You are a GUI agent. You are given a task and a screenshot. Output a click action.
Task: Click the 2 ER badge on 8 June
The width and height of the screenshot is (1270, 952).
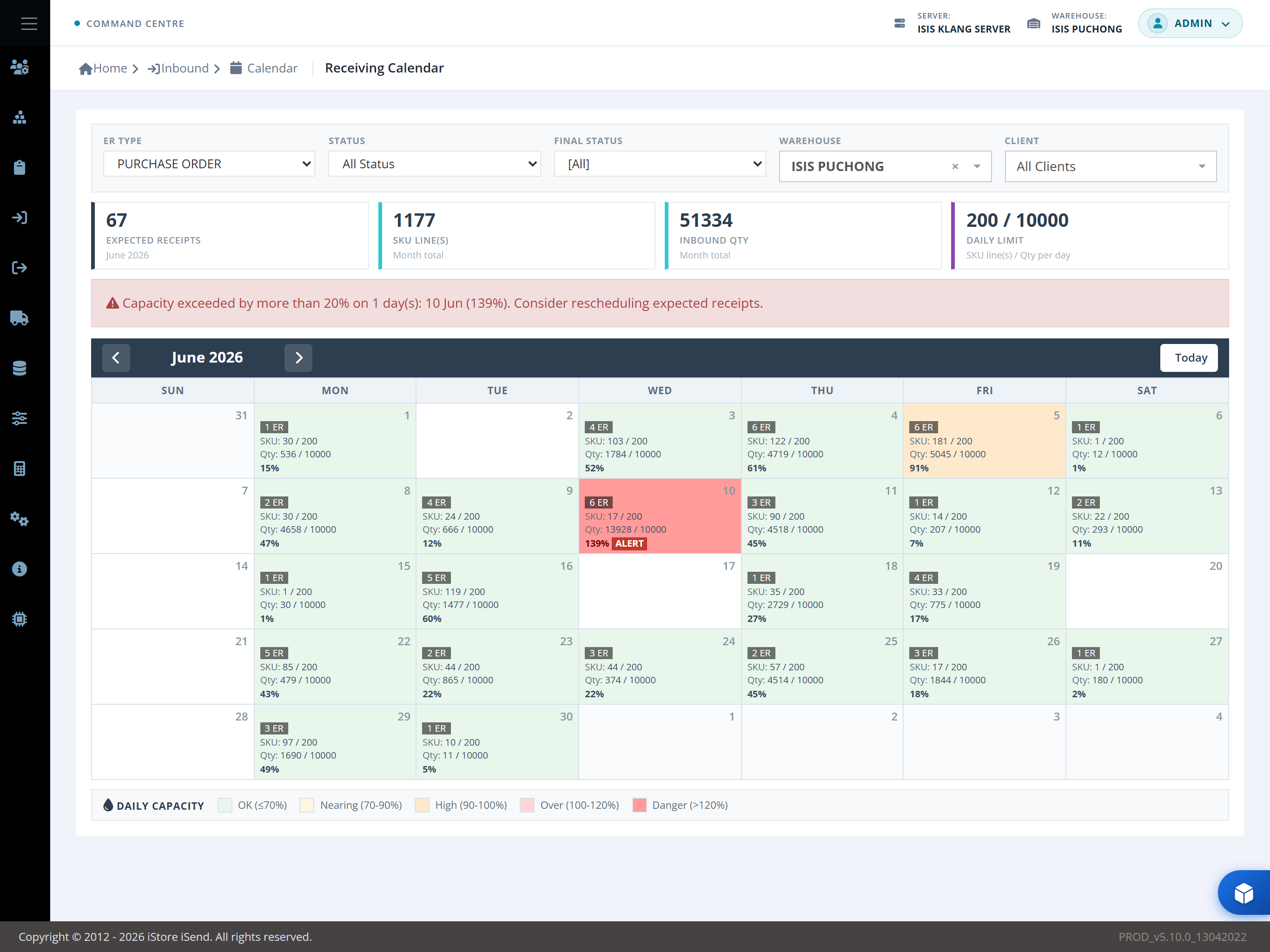pyautogui.click(x=274, y=502)
